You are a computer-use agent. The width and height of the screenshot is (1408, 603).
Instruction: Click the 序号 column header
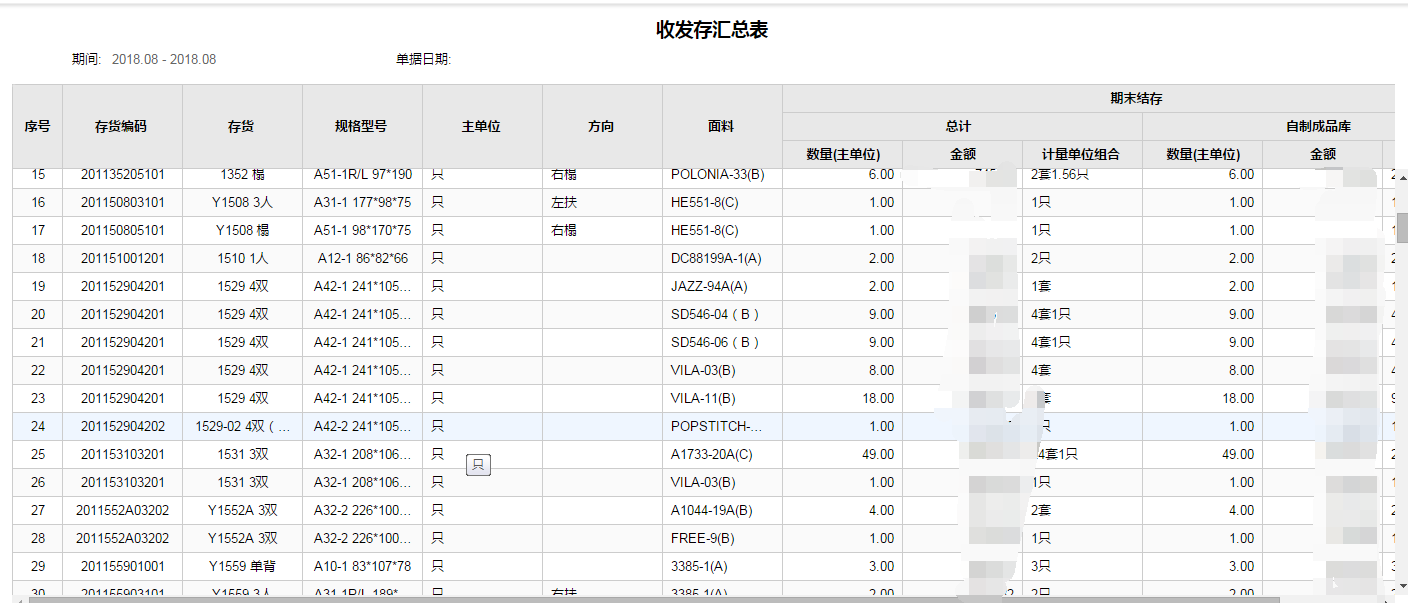tap(37, 126)
